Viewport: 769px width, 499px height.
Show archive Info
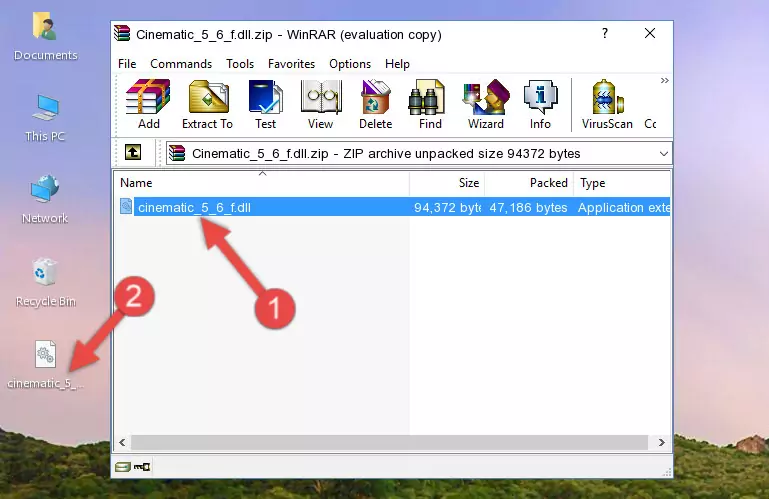coord(540,105)
